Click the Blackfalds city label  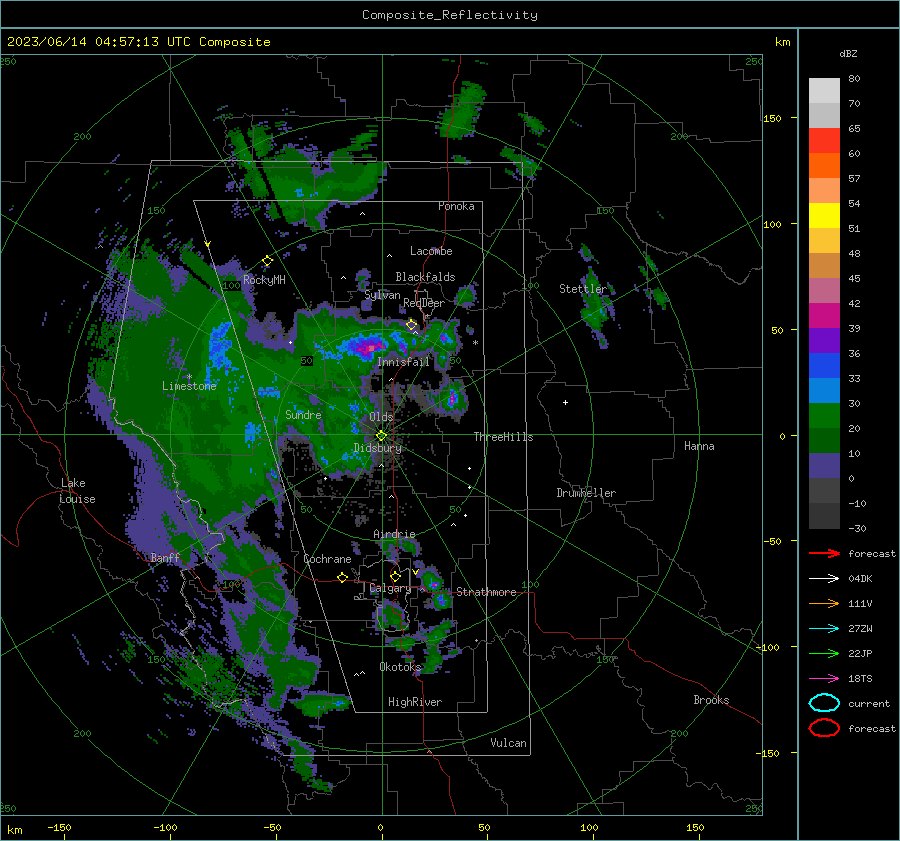point(425,277)
